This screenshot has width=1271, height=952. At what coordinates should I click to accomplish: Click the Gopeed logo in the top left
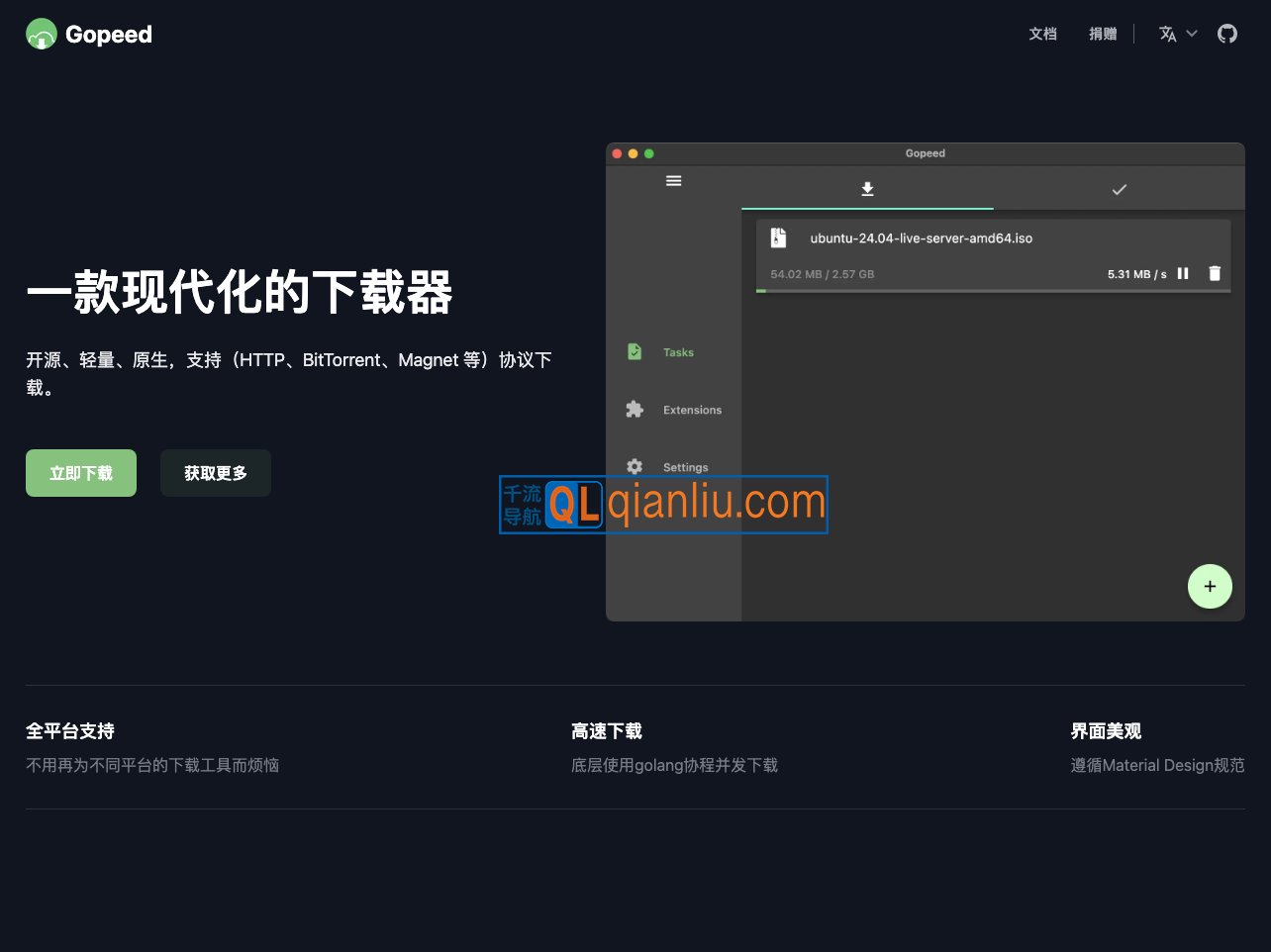(x=88, y=33)
